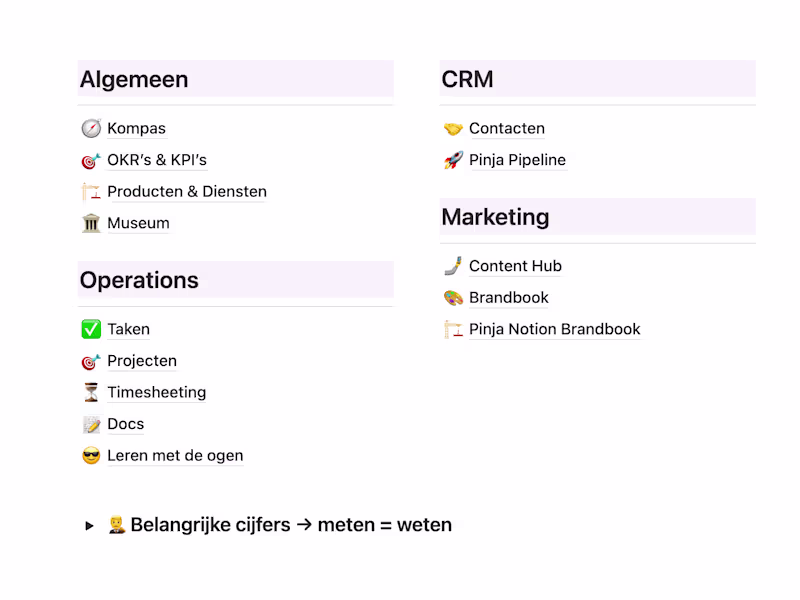This screenshot has width=800, height=600.
Task: Open the Pinja Pipeline page
Action: click(x=517, y=159)
